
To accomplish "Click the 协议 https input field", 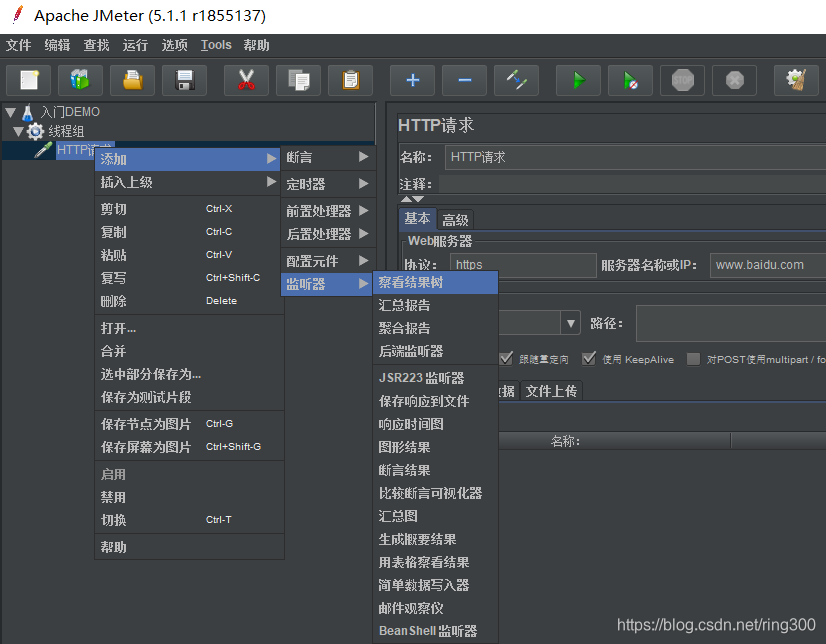I will point(523,265).
